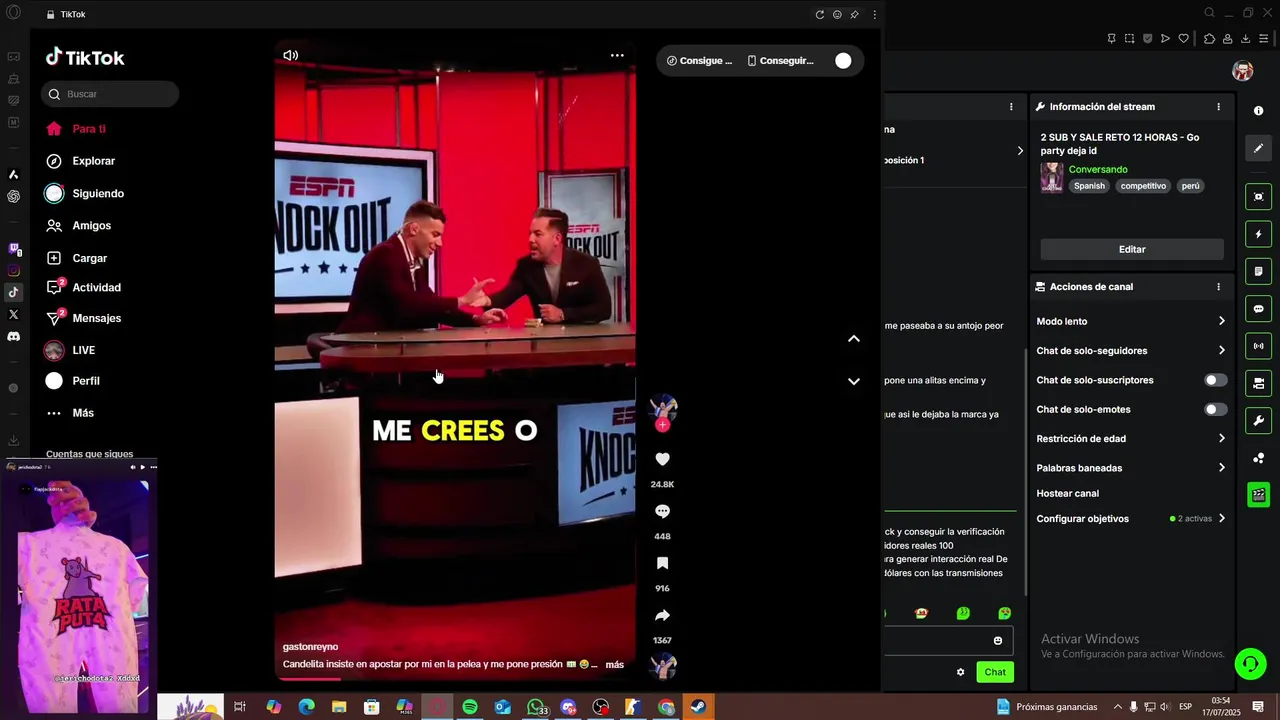
Task: Open emoji picker in Kick chat box
Action: (x=998, y=641)
